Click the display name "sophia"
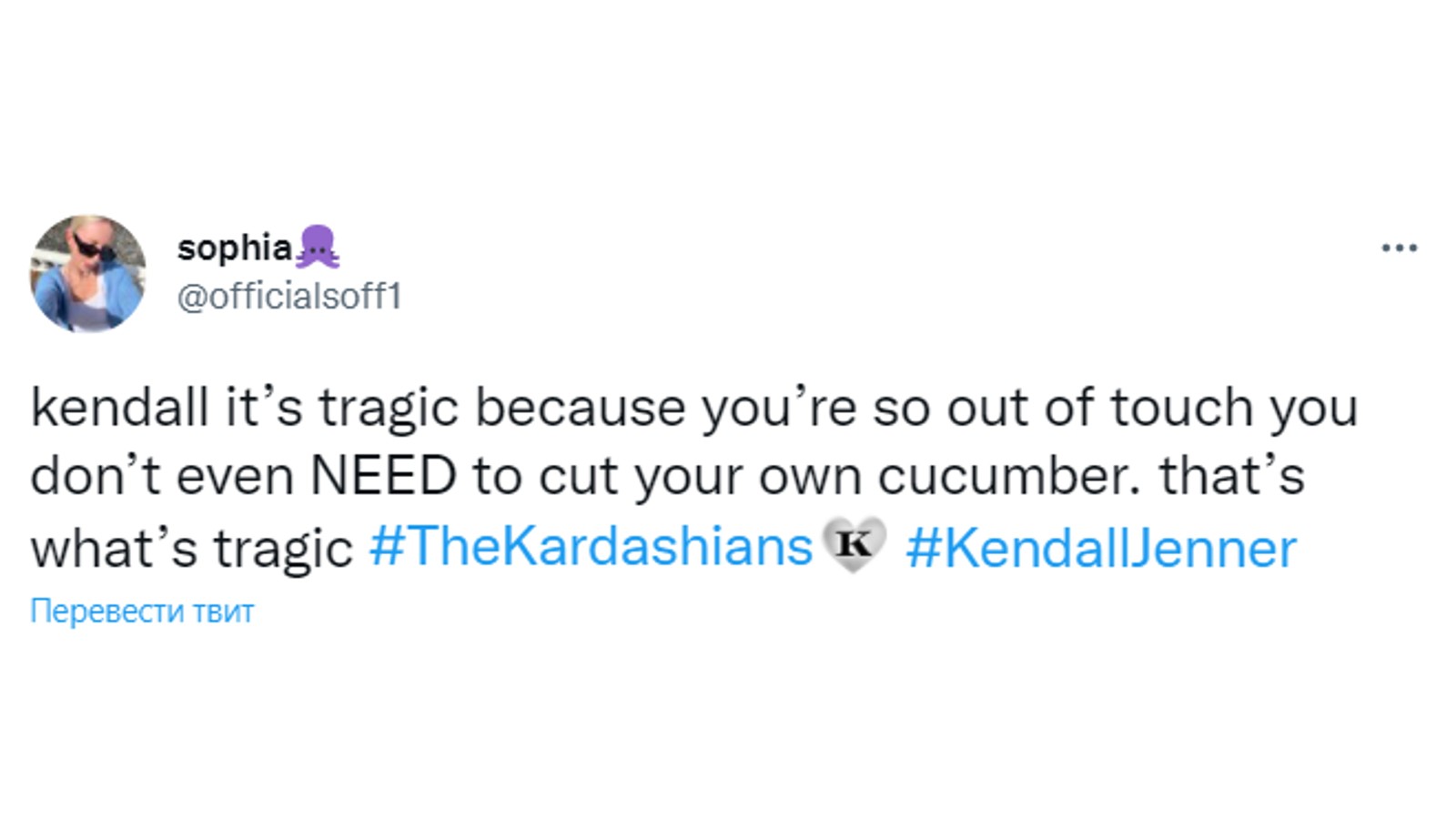This screenshot has height=819, width=1456. point(234,248)
